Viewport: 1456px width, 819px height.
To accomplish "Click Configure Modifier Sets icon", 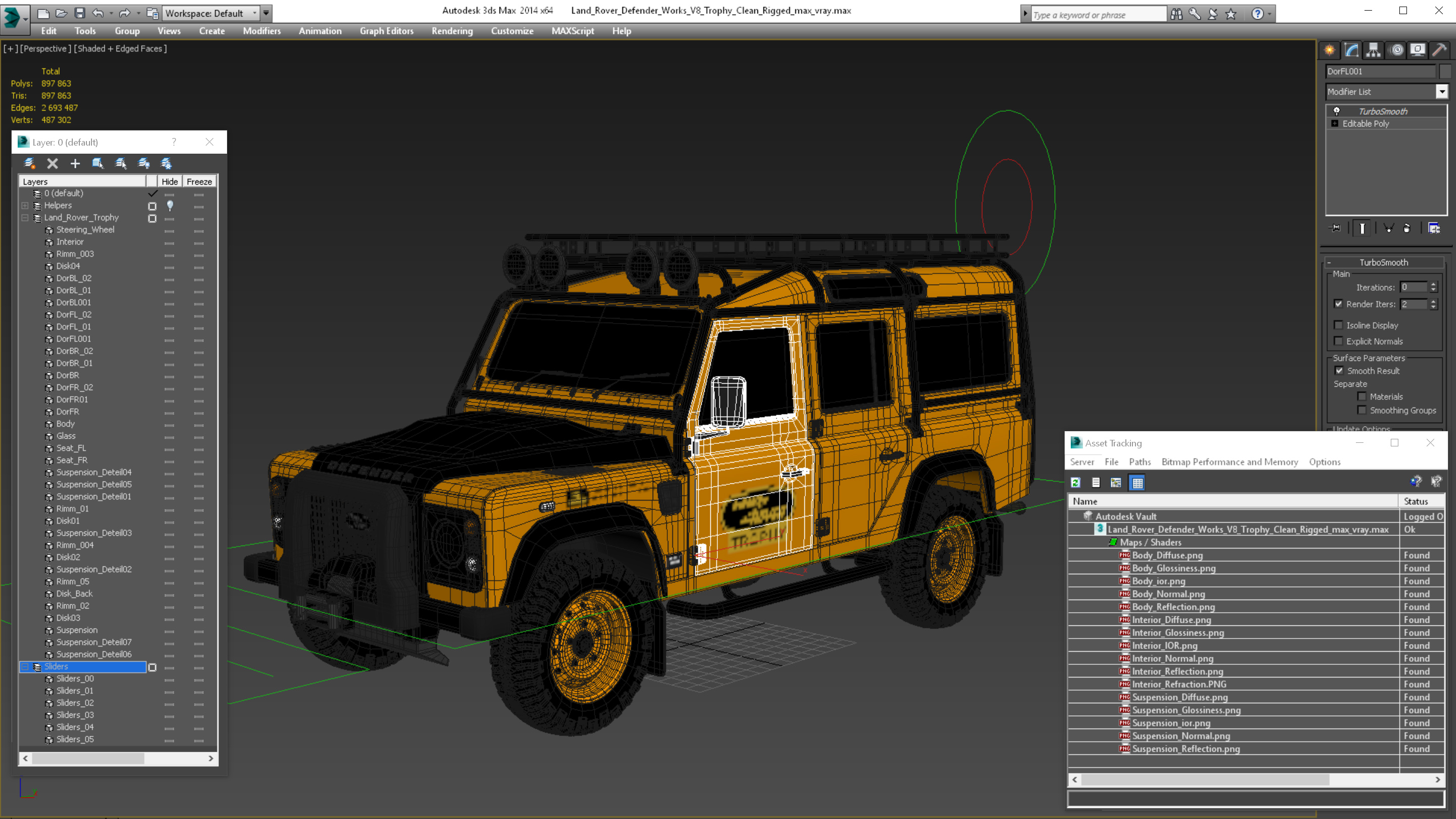I will [x=1434, y=229].
